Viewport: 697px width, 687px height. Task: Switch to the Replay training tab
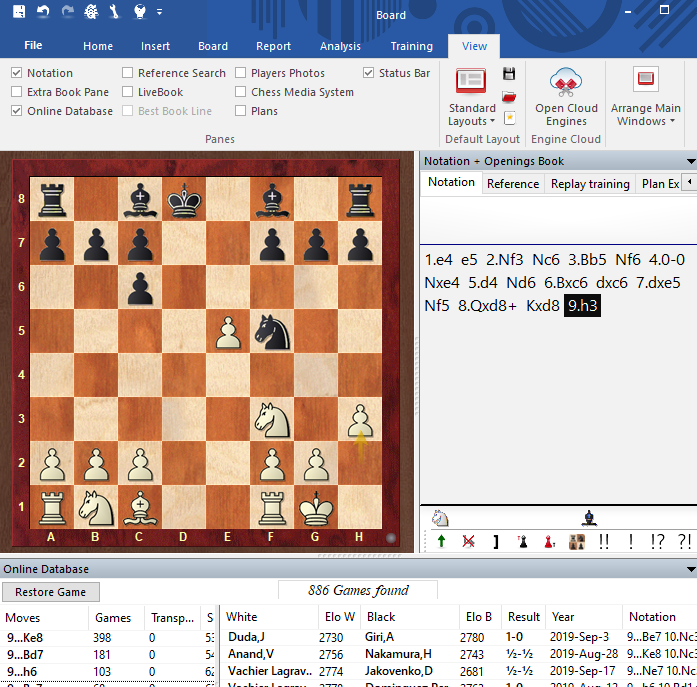coord(590,184)
